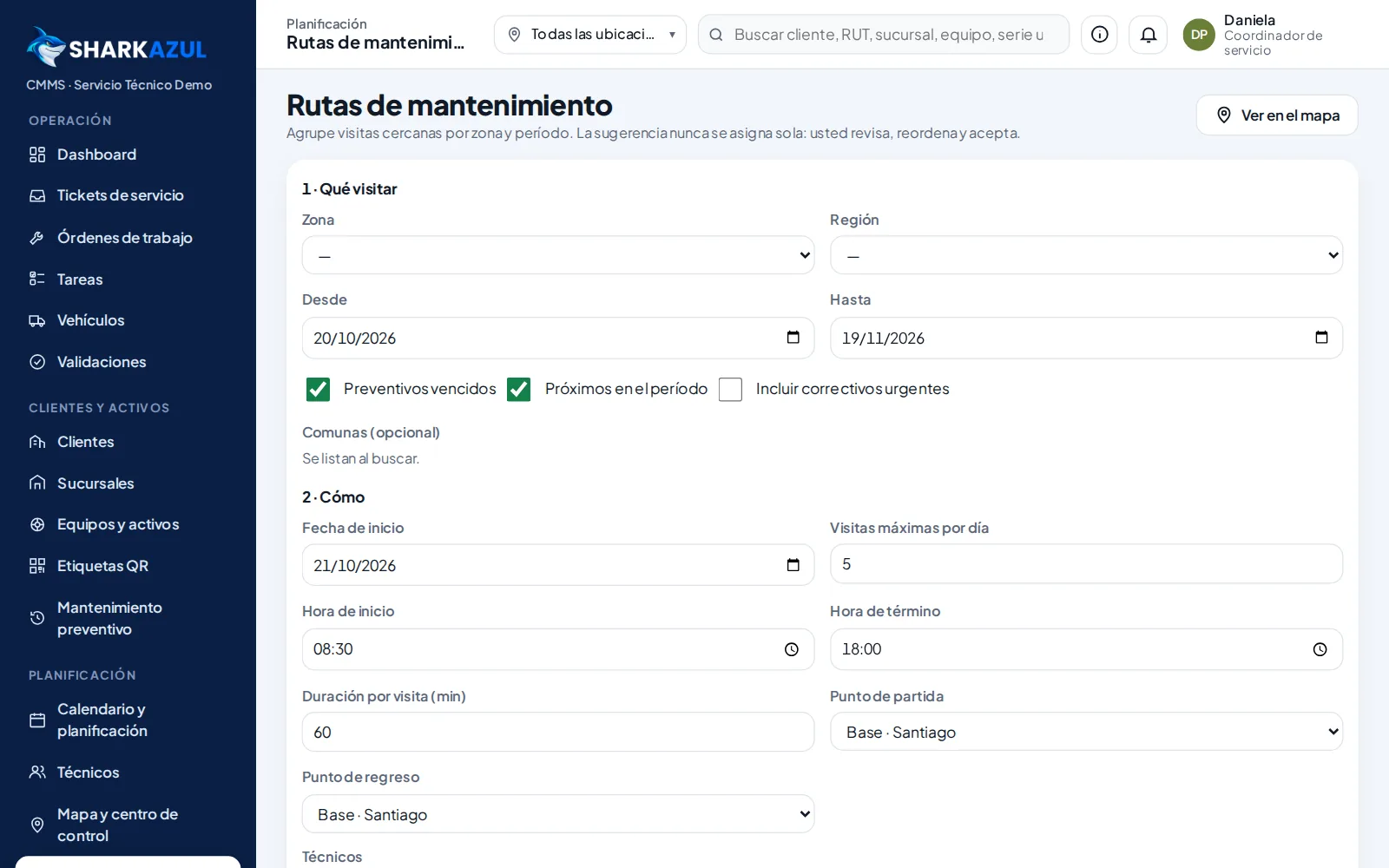This screenshot has height=868, width=1389.
Task: Open Fecha de inicio calendar picker icon
Action: tap(793, 565)
